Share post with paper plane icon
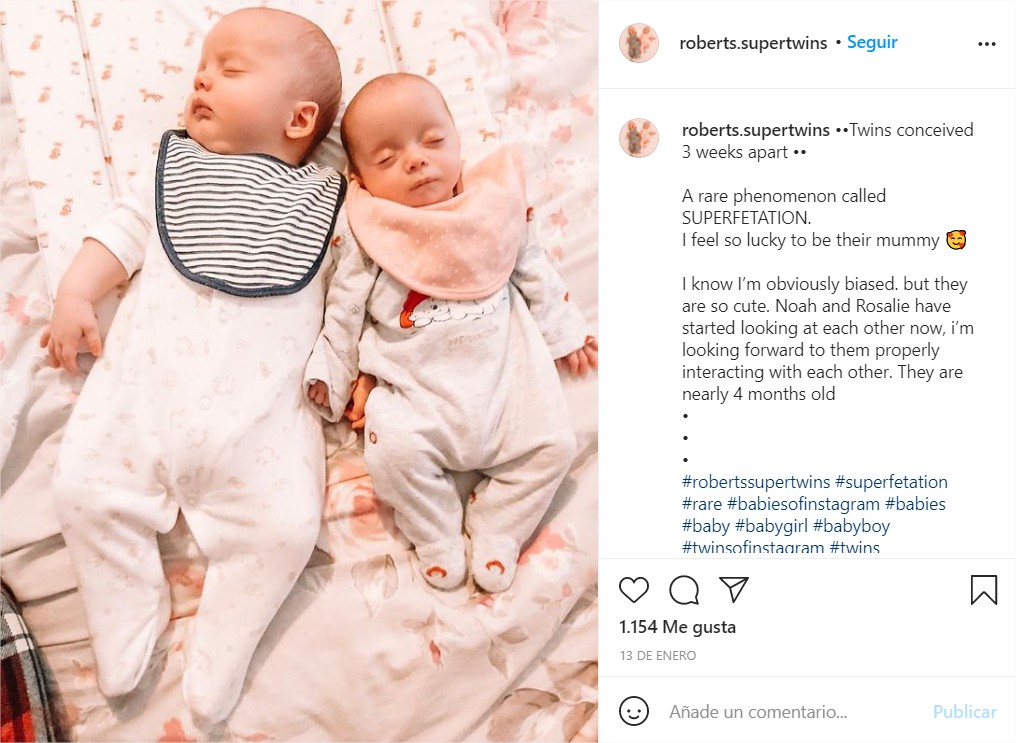Viewport: 1016px width, 743px height. click(x=734, y=589)
